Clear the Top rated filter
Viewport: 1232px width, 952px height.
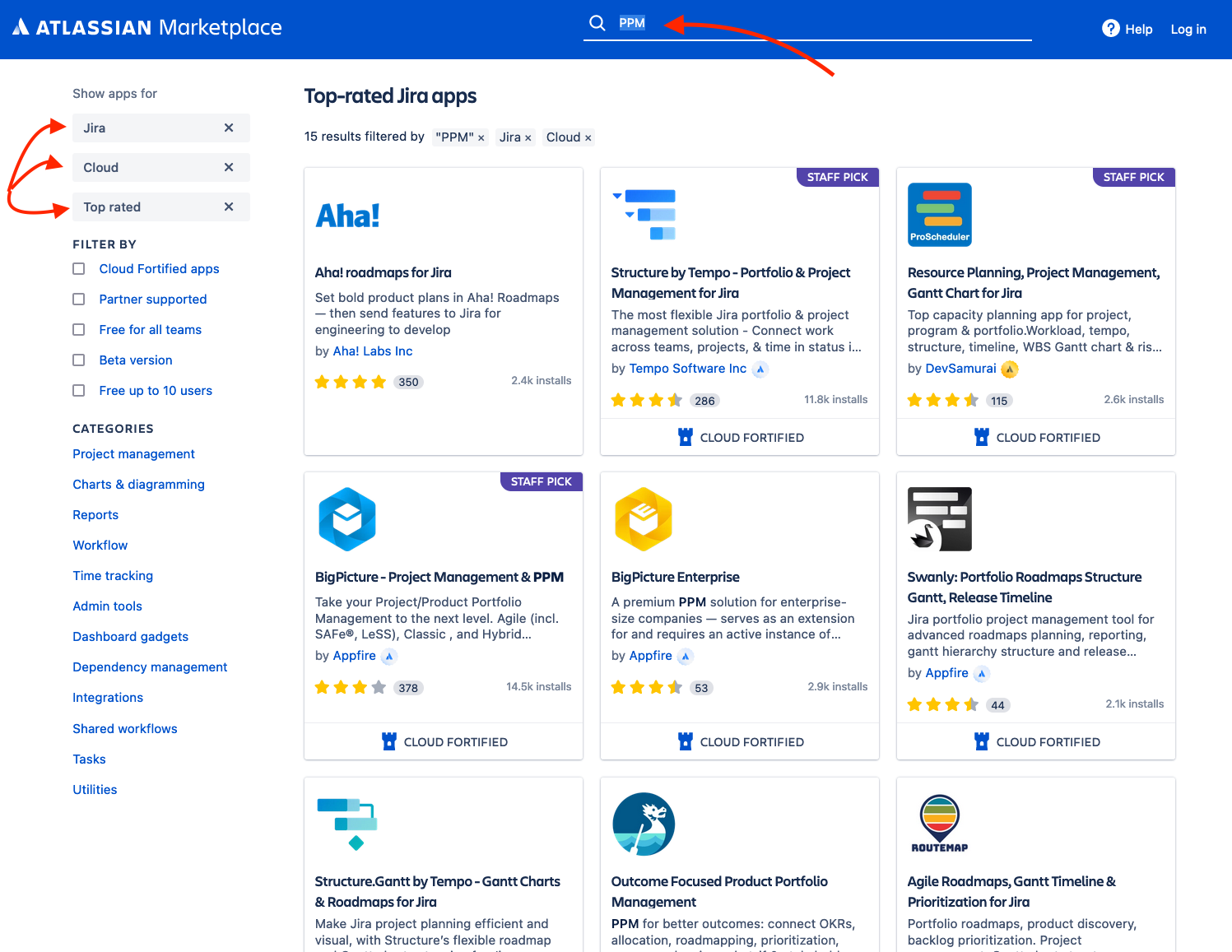click(x=228, y=207)
